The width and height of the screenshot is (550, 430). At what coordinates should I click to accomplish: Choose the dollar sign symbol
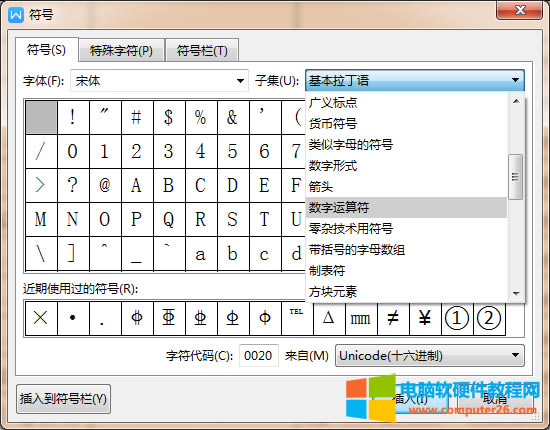click(169, 117)
